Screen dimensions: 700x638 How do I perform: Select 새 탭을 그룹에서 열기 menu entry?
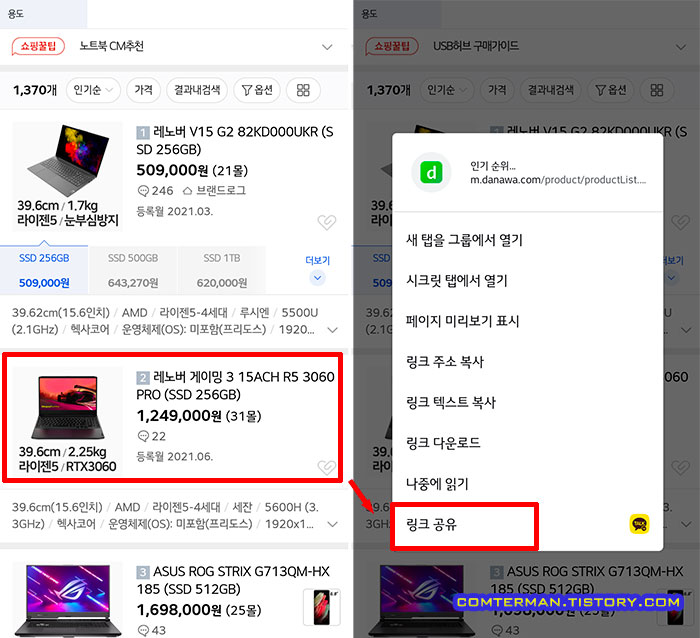(x=464, y=240)
